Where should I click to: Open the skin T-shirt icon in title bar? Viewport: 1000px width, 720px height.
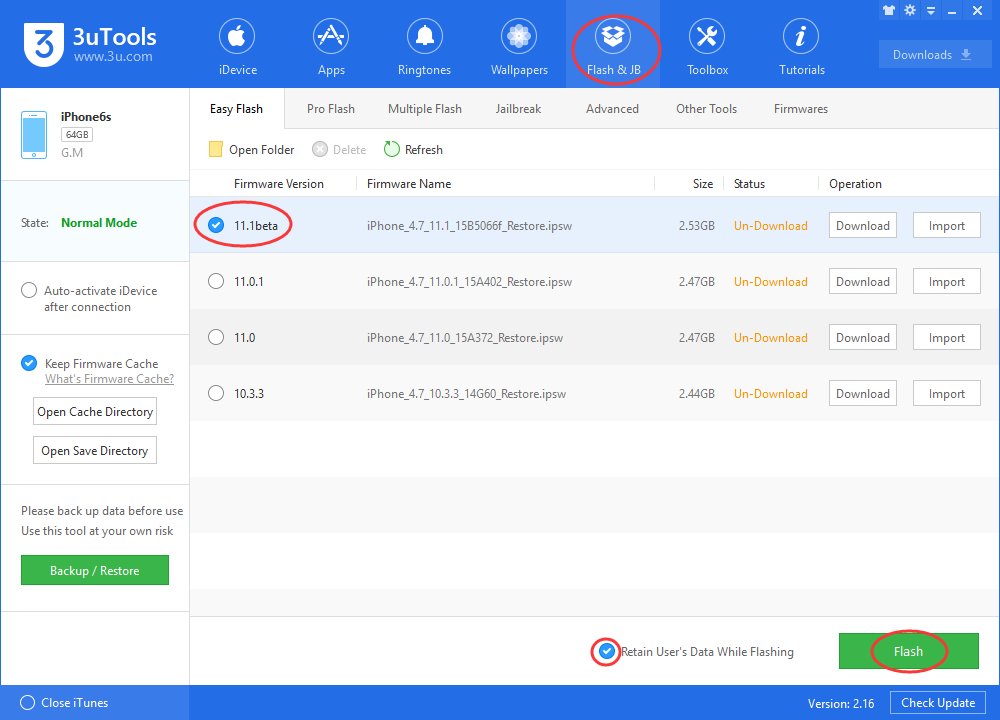[x=888, y=10]
